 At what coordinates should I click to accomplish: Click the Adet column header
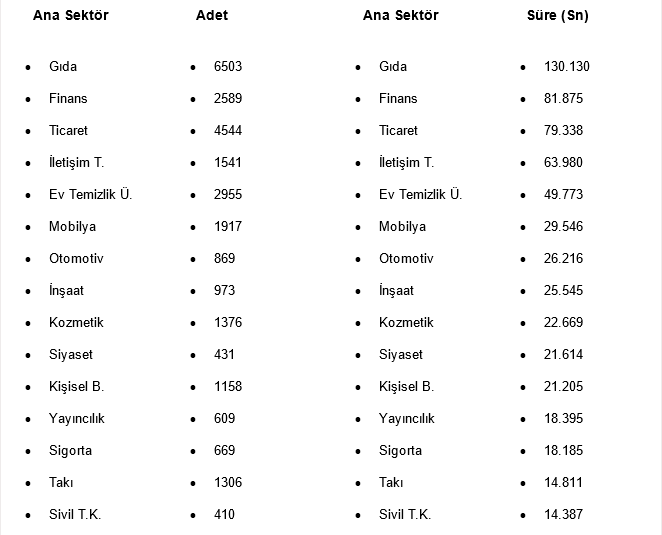click(x=212, y=16)
